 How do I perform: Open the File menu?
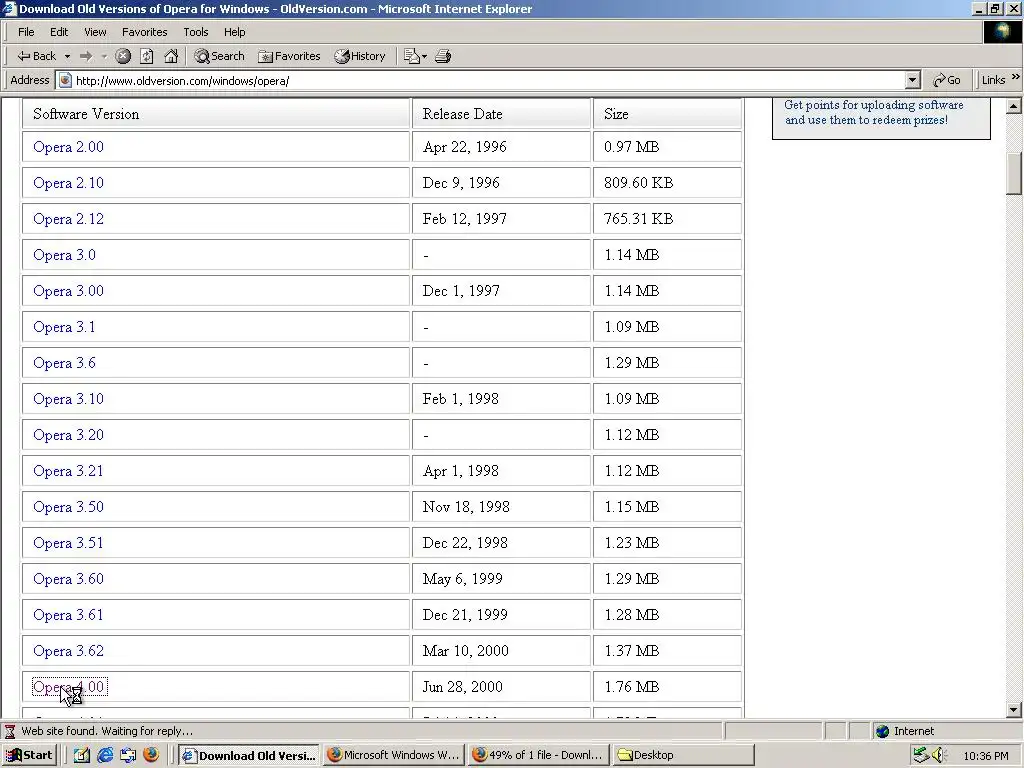click(26, 32)
